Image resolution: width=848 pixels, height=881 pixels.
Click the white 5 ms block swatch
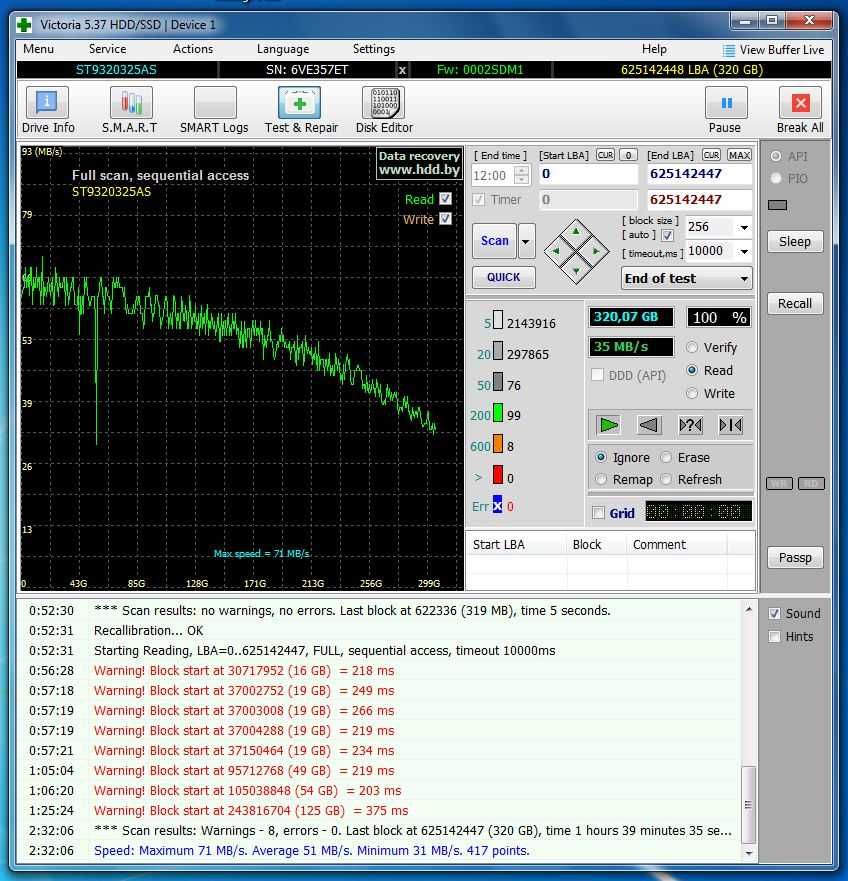498,320
